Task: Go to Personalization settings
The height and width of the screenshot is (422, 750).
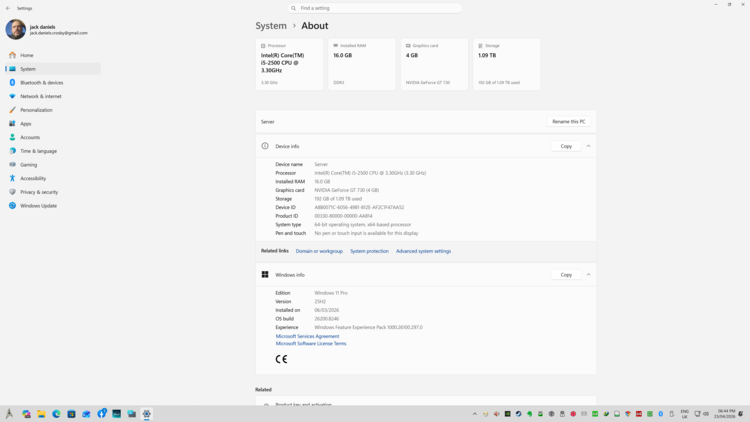Action: (x=36, y=110)
